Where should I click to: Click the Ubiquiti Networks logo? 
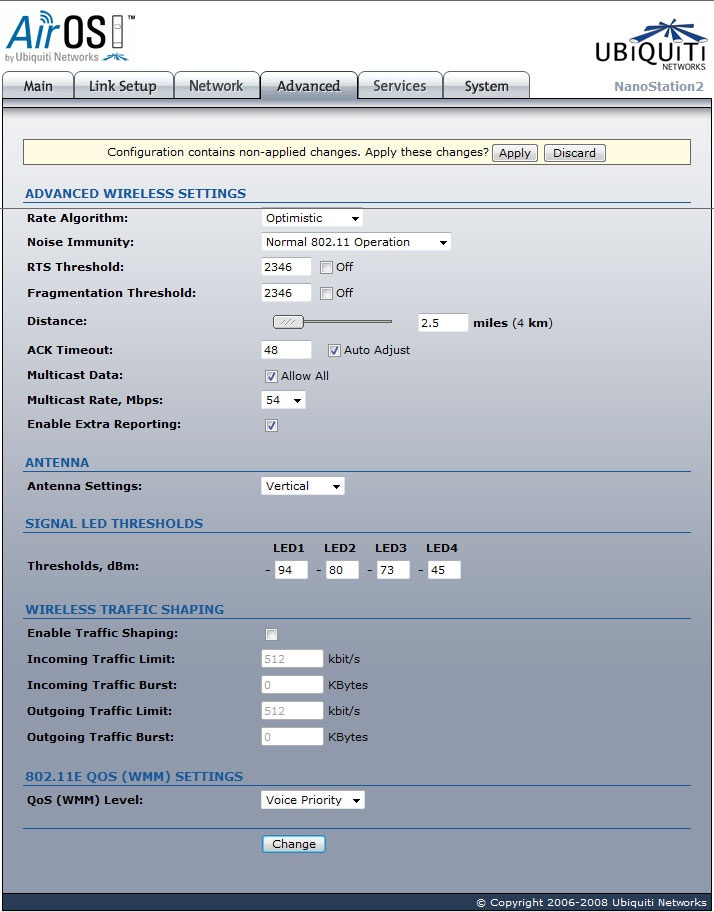[649, 45]
